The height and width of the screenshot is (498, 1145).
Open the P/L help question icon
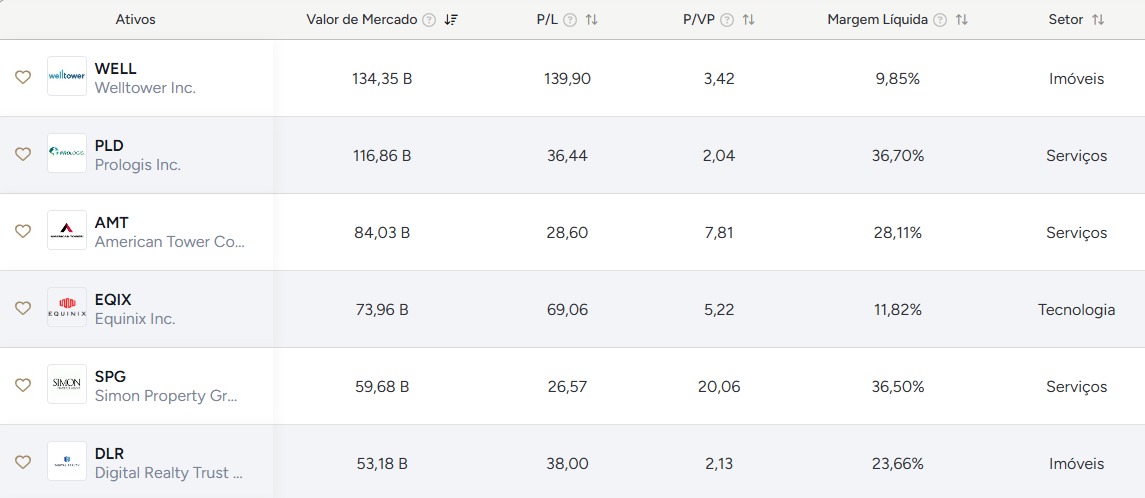[x=570, y=20]
